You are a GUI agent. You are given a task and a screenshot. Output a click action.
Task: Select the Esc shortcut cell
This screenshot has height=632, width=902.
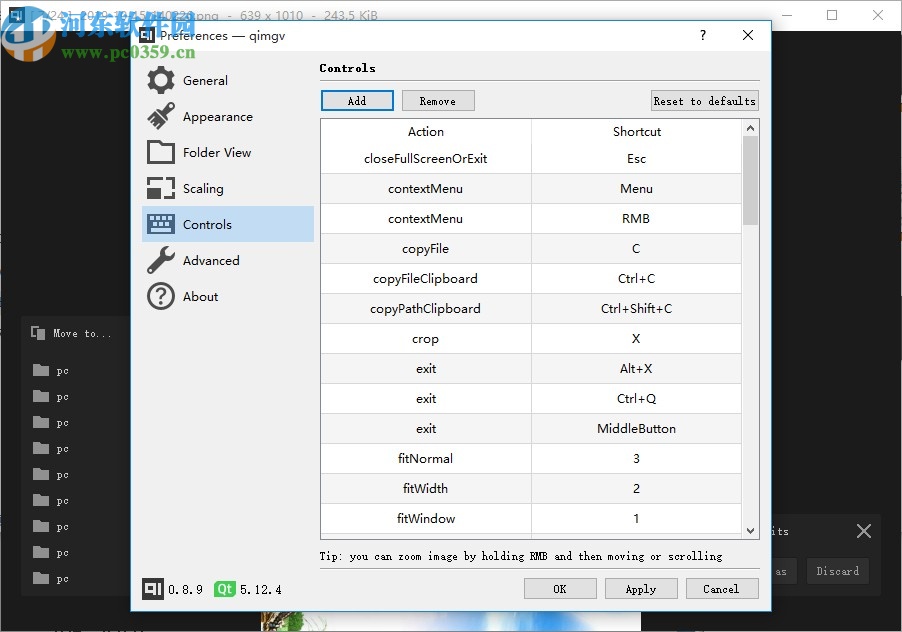[636, 159]
